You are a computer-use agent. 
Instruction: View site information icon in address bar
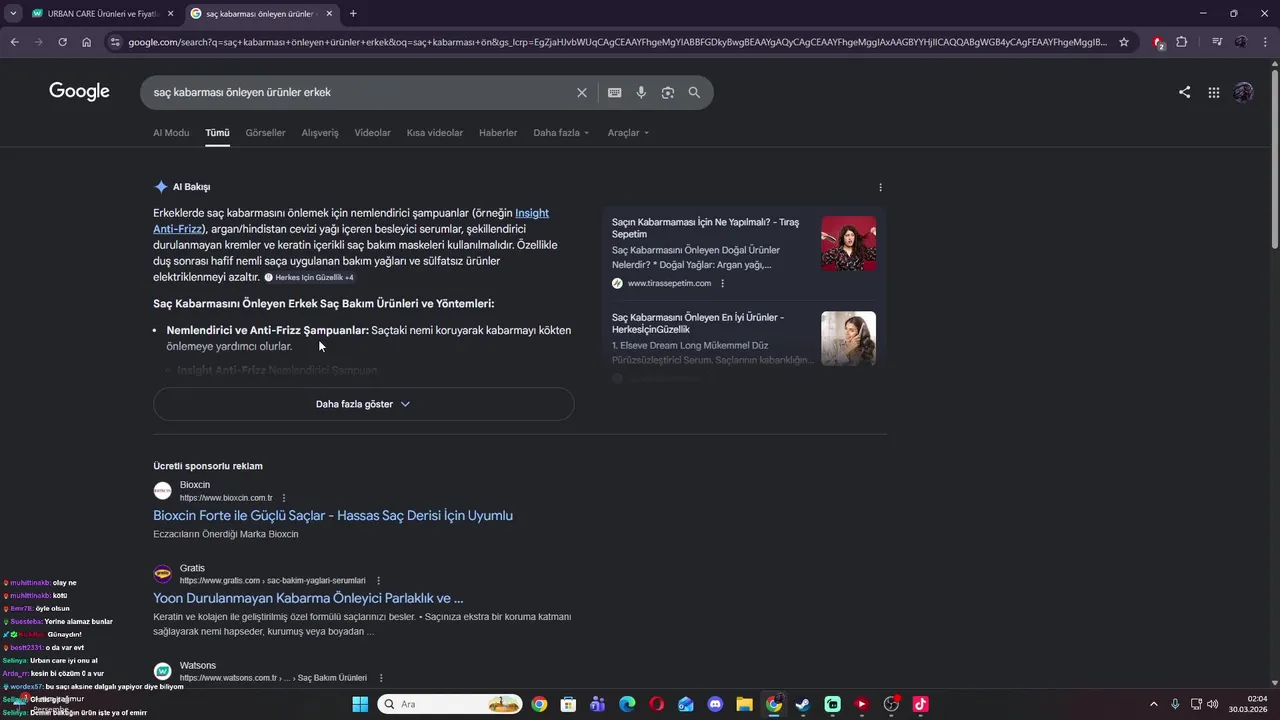pyautogui.click(x=115, y=42)
